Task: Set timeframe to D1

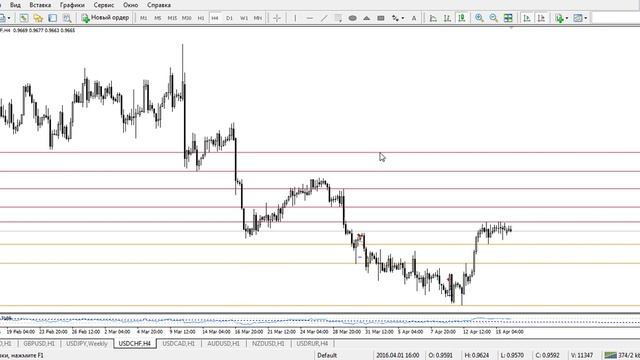Action: coord(229,18)
